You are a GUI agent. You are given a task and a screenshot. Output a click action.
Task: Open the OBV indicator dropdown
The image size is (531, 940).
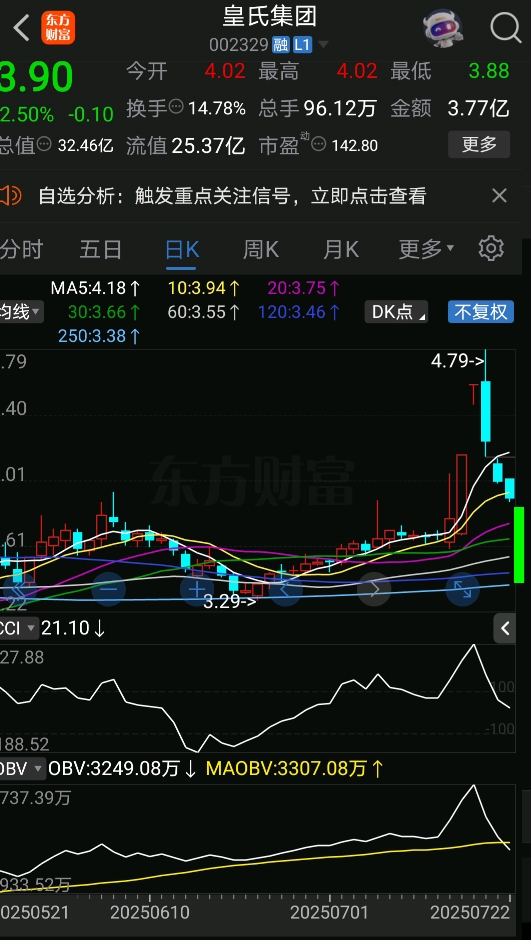tap(22, 769)
